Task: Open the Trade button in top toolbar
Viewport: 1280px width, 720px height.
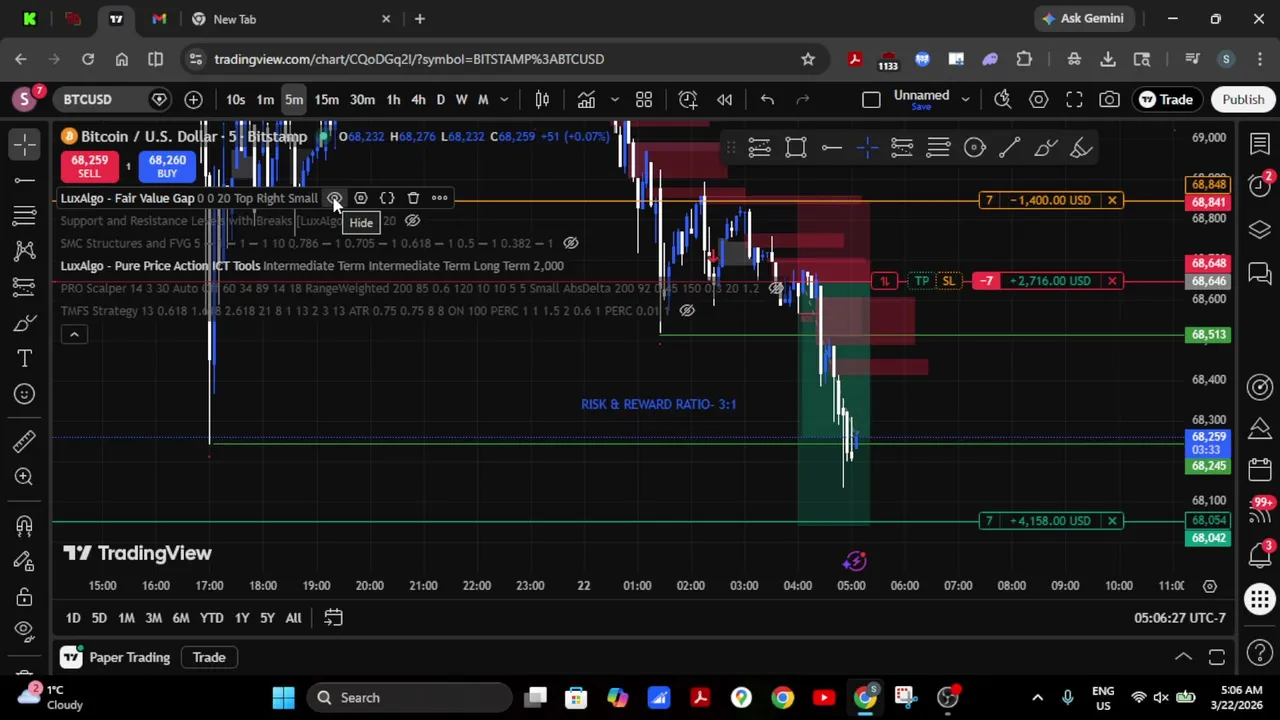Action: [x=1166, y=99]
